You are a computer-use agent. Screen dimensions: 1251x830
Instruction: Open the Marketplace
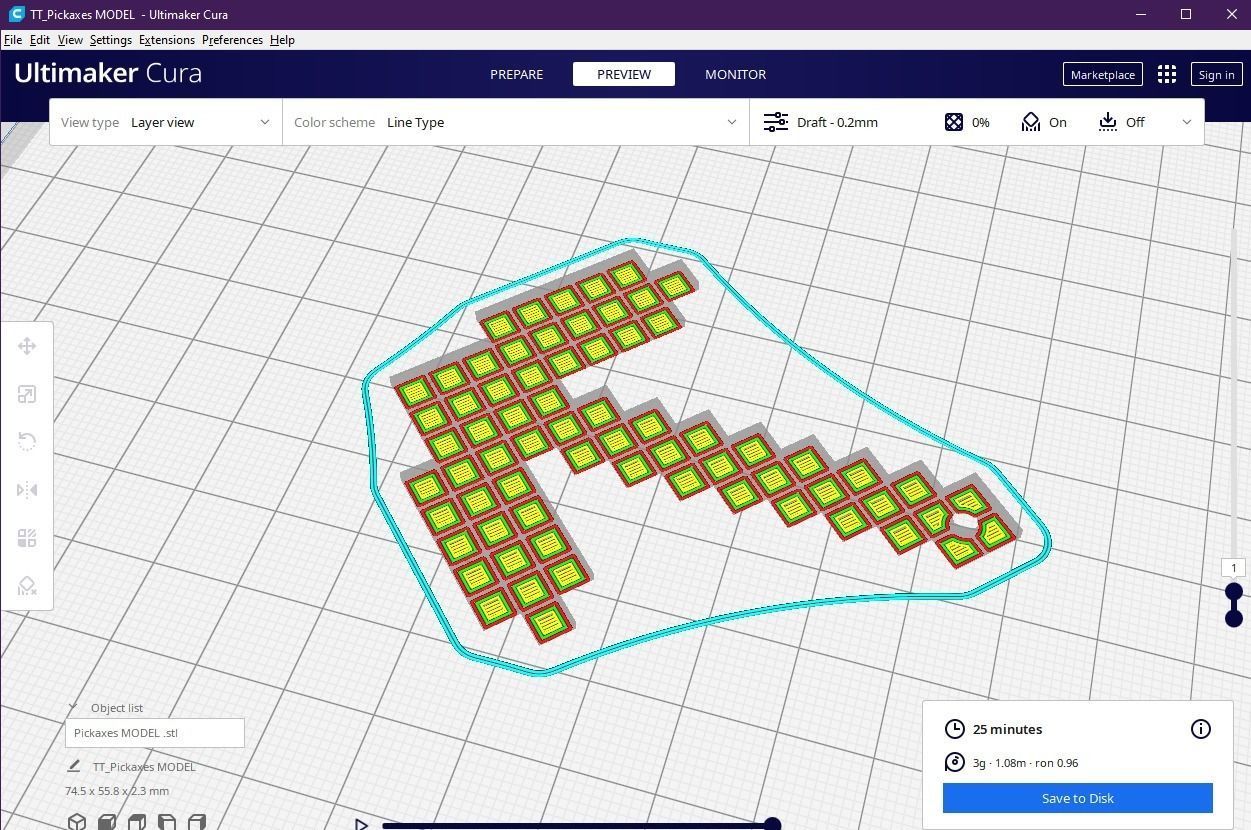(x=1103, y=74)
